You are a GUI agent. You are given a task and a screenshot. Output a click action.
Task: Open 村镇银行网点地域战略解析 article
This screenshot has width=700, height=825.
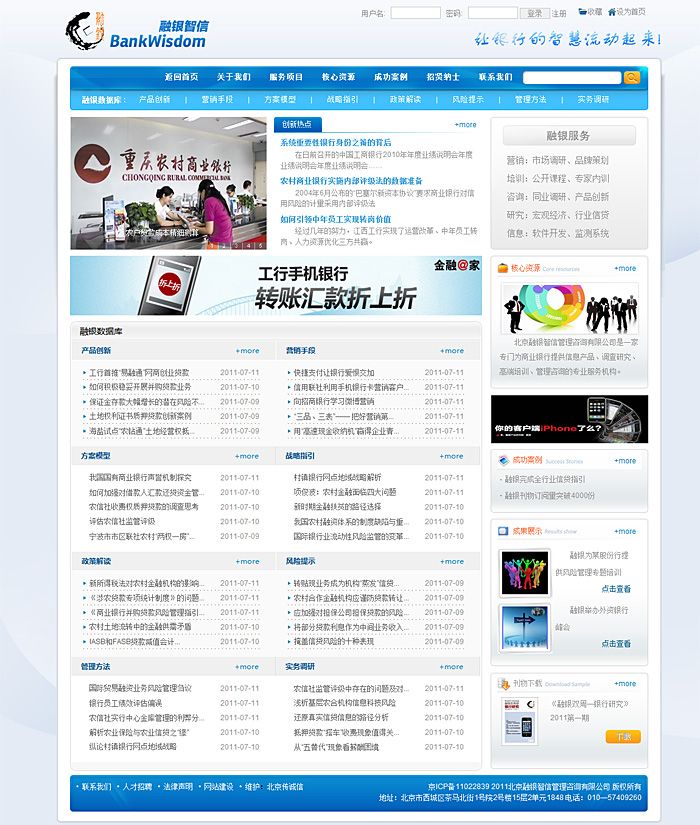337,478
